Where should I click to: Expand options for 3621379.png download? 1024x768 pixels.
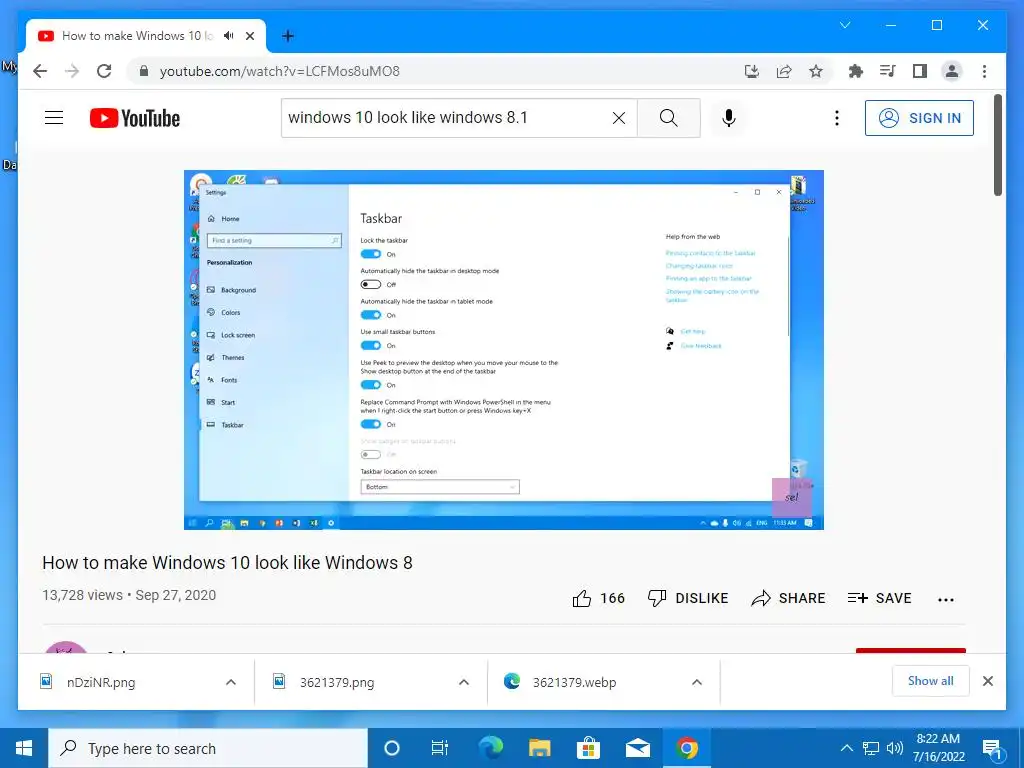click(464, 682)
